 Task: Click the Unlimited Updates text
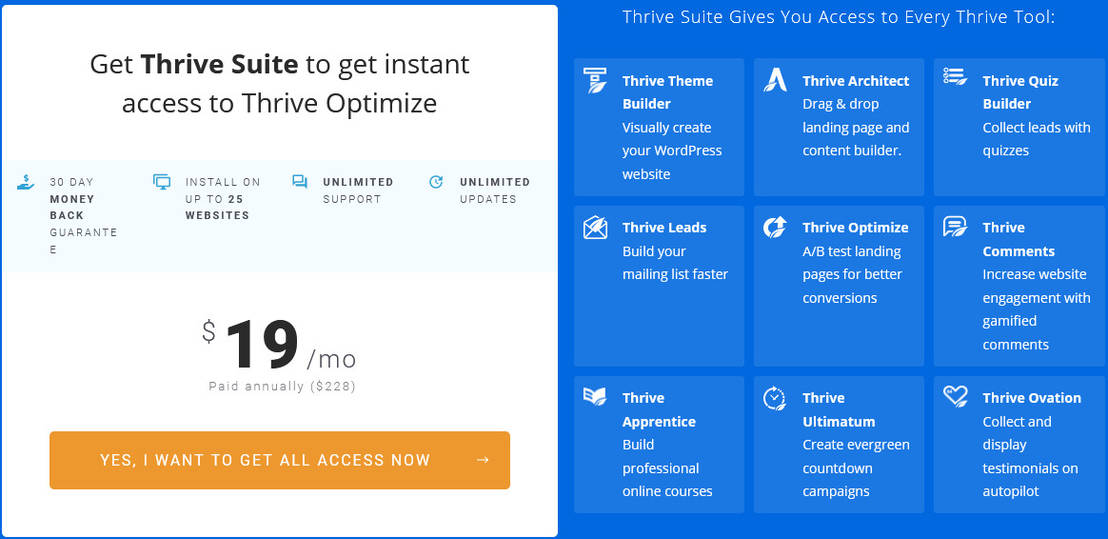495,190
